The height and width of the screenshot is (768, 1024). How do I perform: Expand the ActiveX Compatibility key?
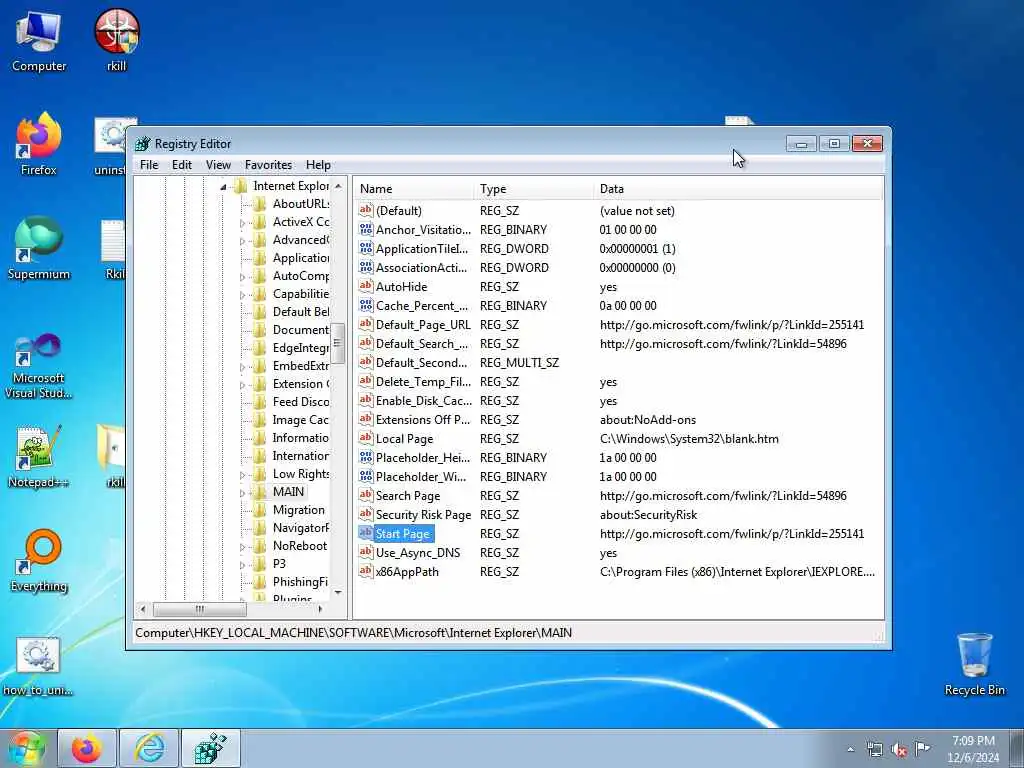click(242, 223)
